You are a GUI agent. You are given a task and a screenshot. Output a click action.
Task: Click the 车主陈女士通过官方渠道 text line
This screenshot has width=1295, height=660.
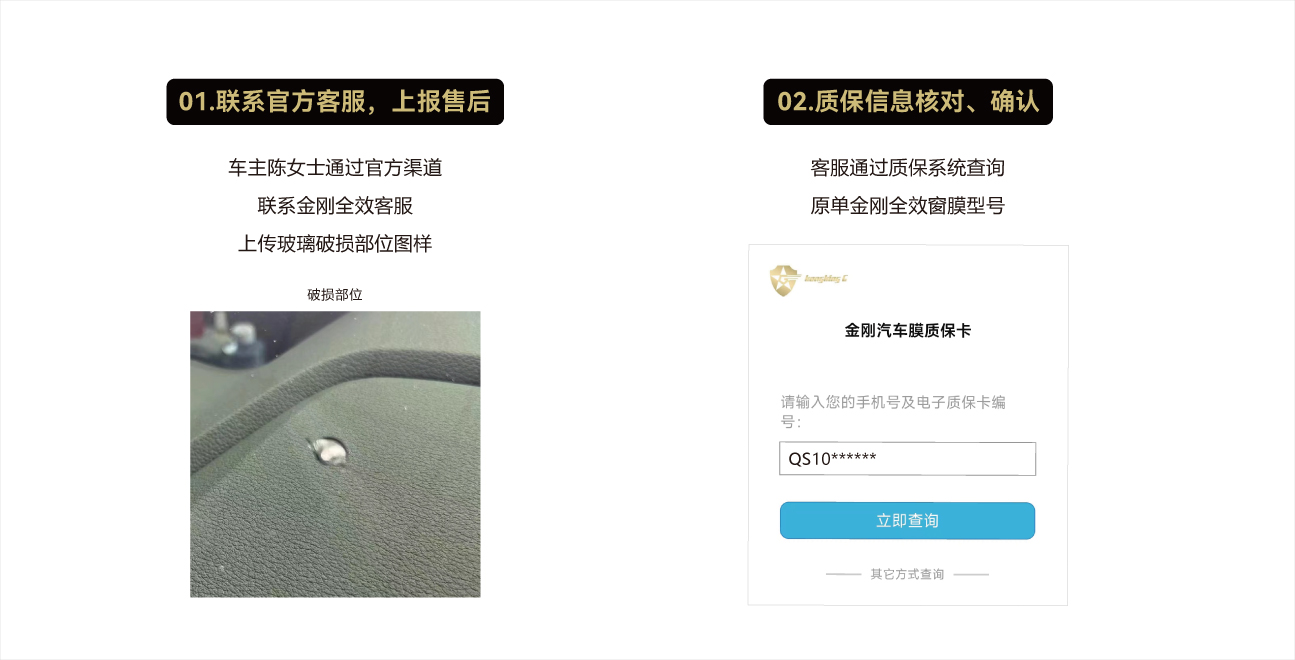coord(335,168)
